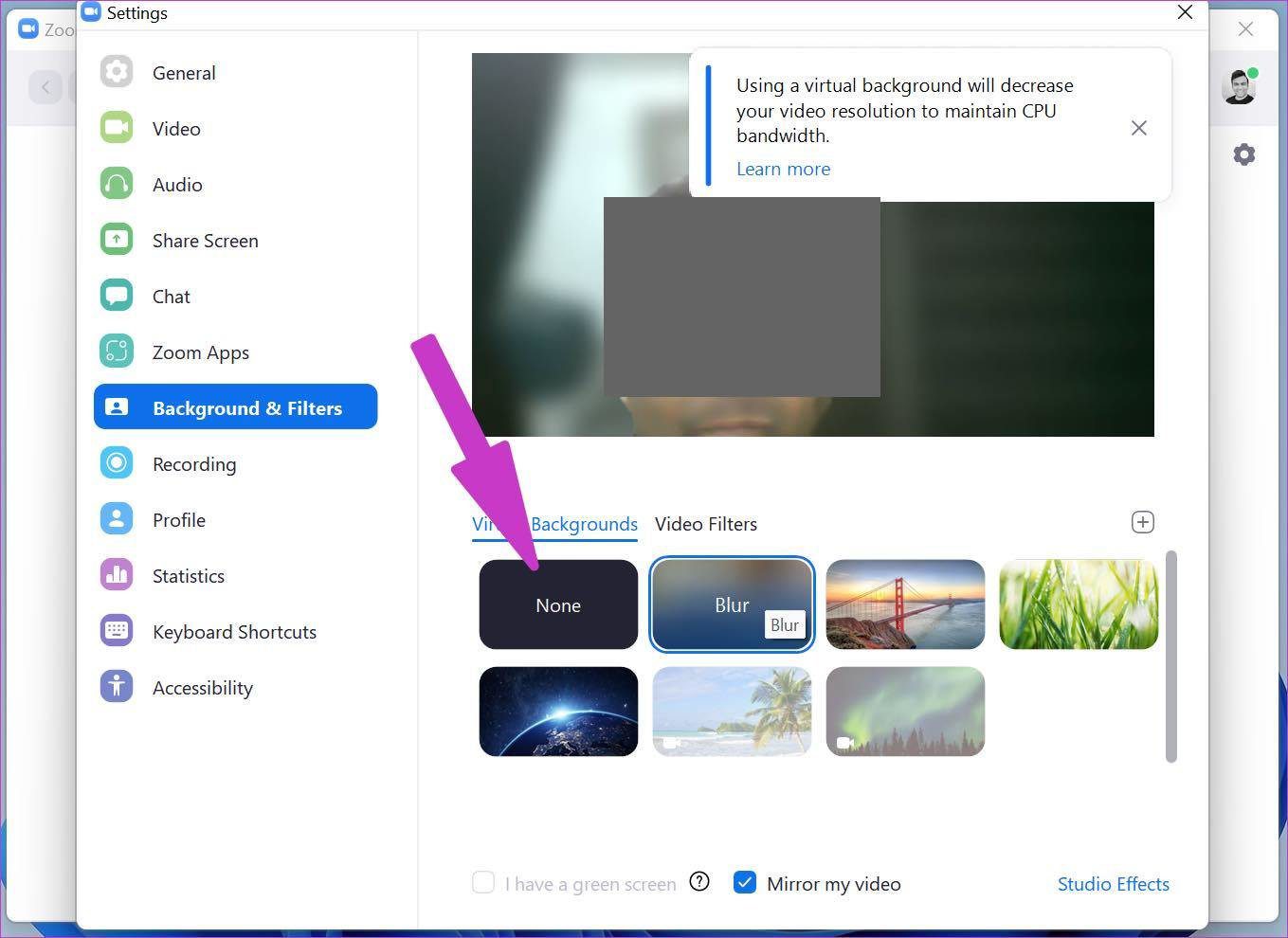Open the Accessibility settings label
This screenshot has height=938, width=1288.
(x=203, y=688)
